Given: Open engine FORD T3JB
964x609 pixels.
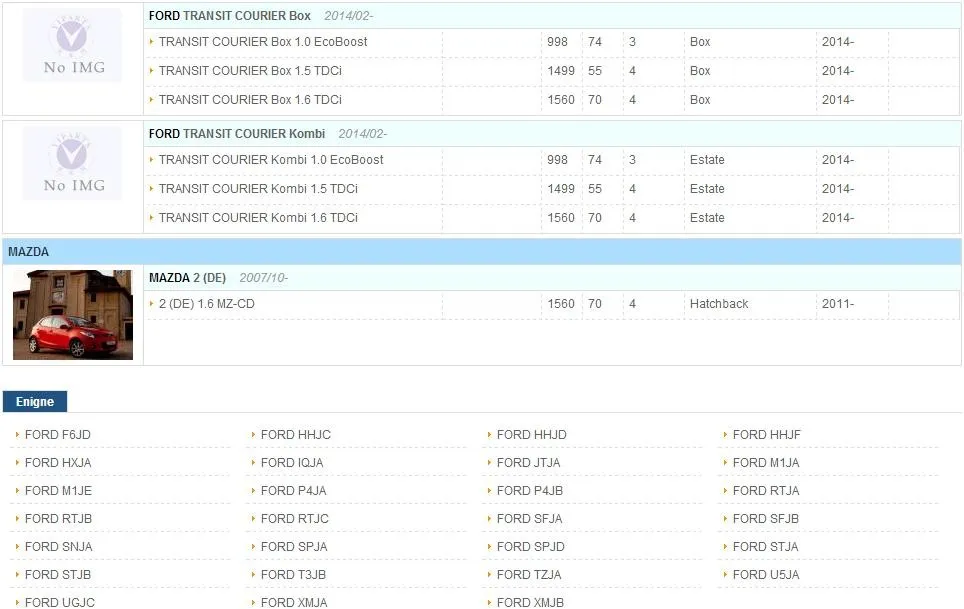Looking at the screenshot, I should (293, 575).
